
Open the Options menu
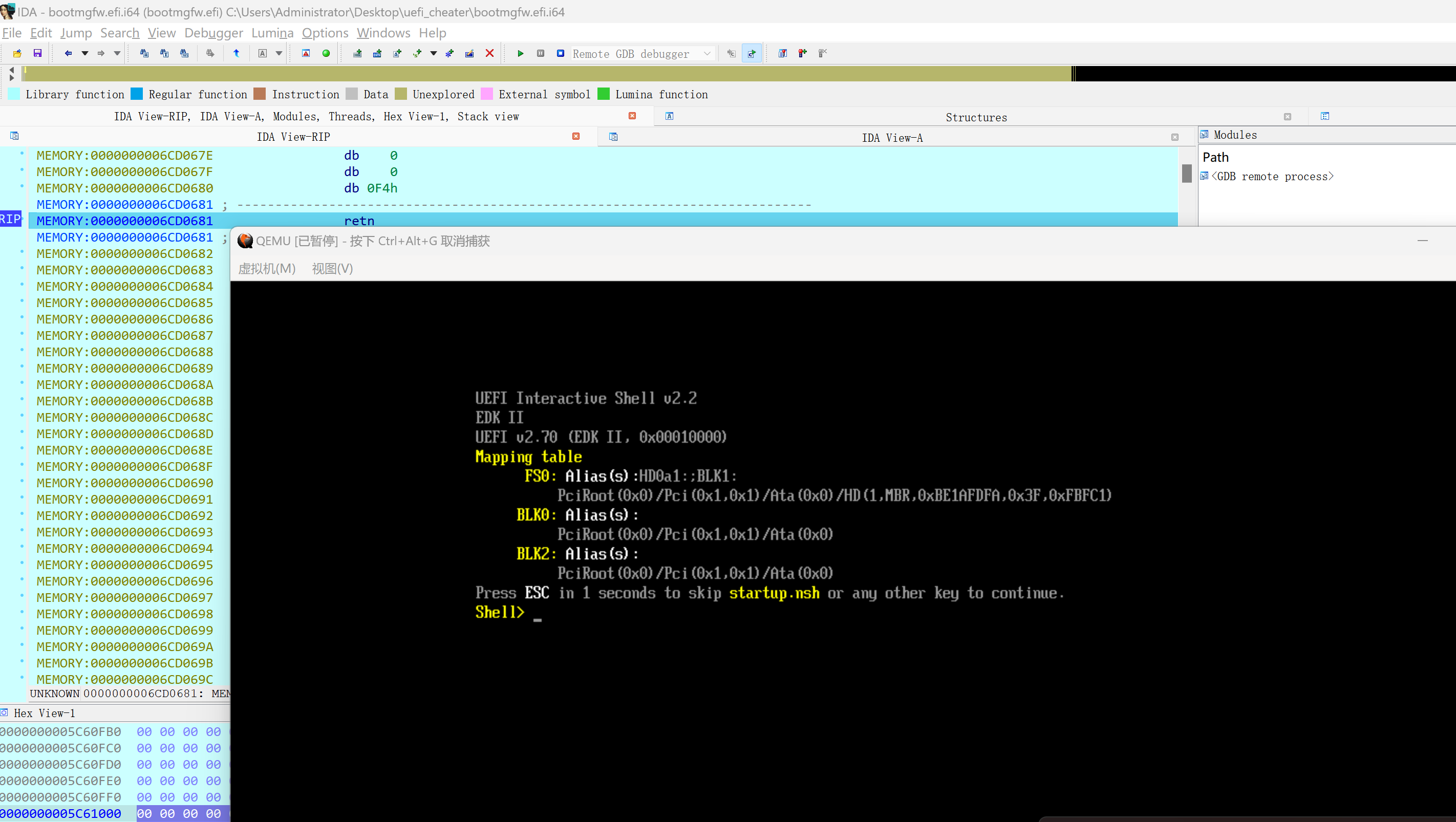[x=325, y=33]
